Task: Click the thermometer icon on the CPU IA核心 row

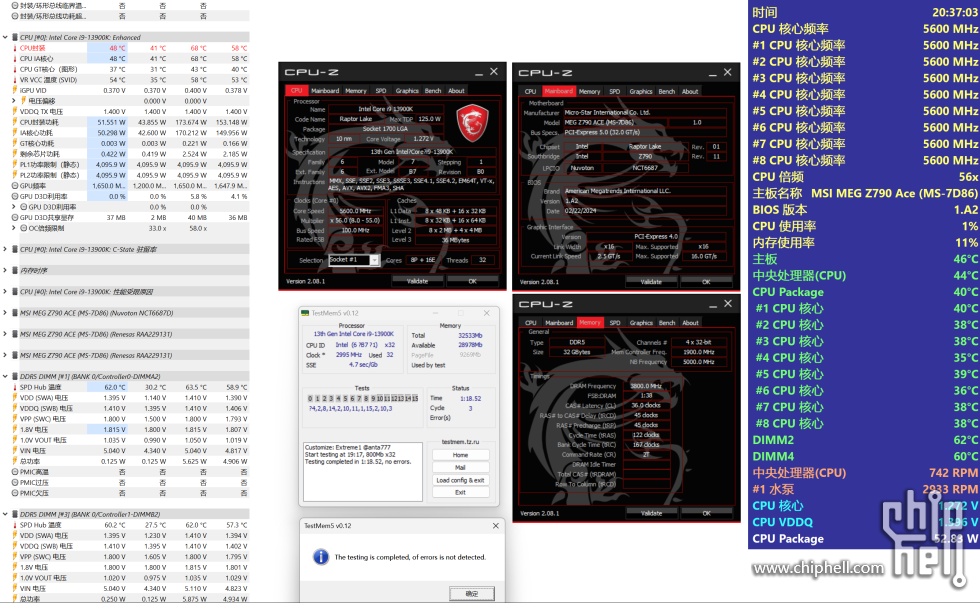Action: point(15,59)
